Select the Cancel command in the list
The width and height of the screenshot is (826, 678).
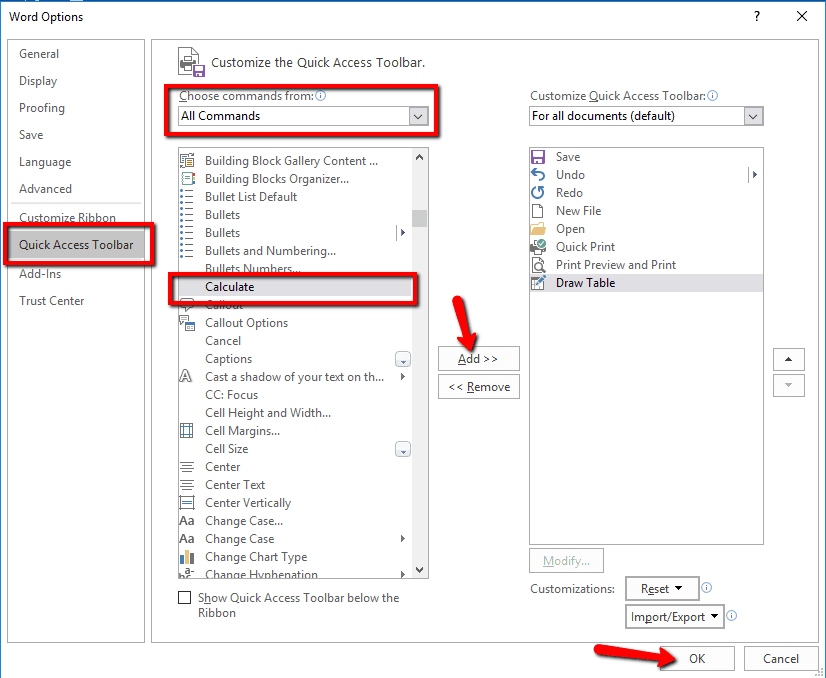point(295,341)
